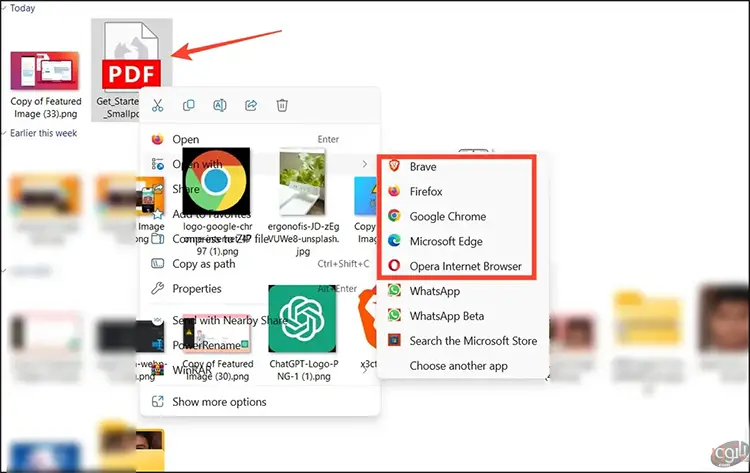750x473 pixels.
Task: Click the Share arrow icon in top row
Action: click(x=251, y=105)
